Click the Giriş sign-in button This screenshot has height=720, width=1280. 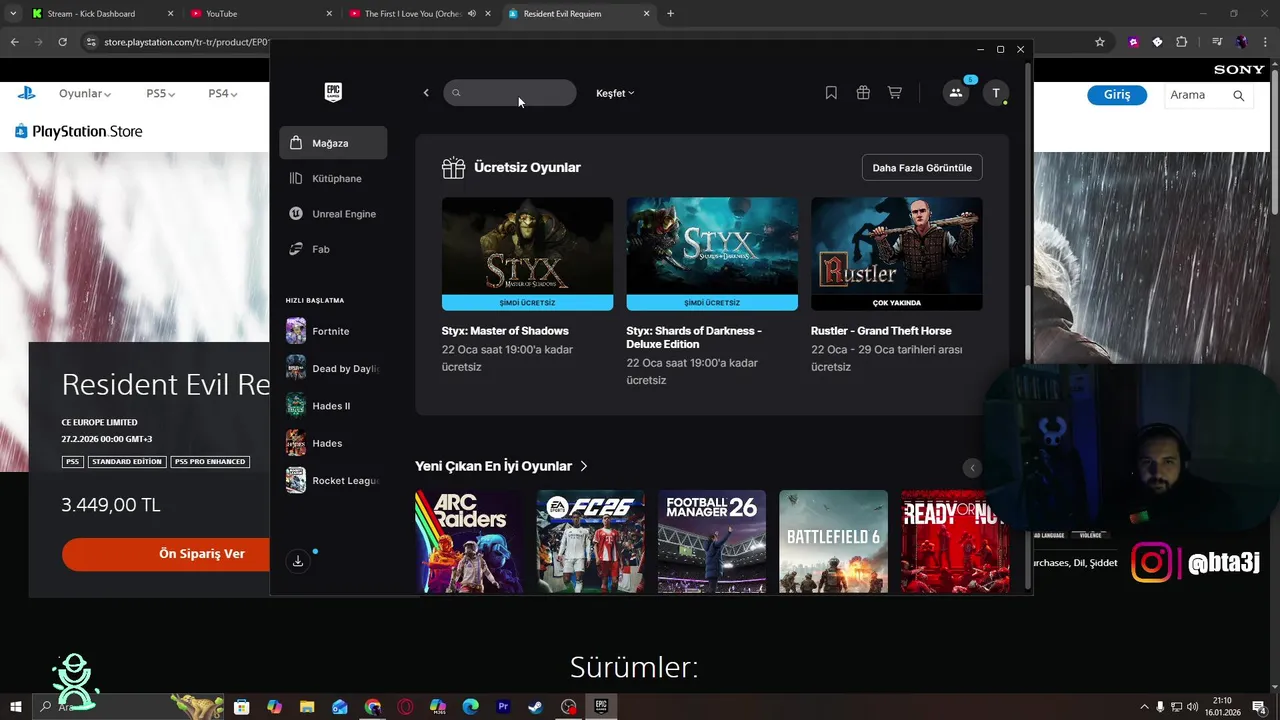click(x=1117, y=95)
